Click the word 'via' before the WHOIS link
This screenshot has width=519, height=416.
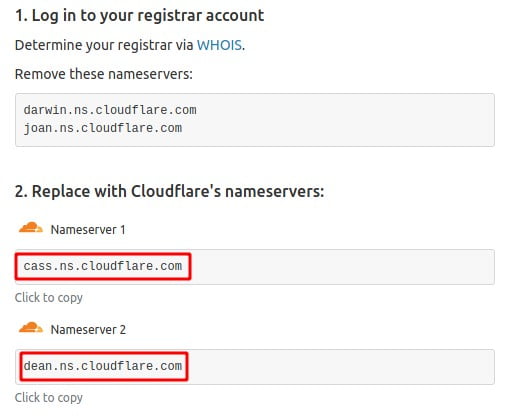pyautogui.click(x=184, y=45)
